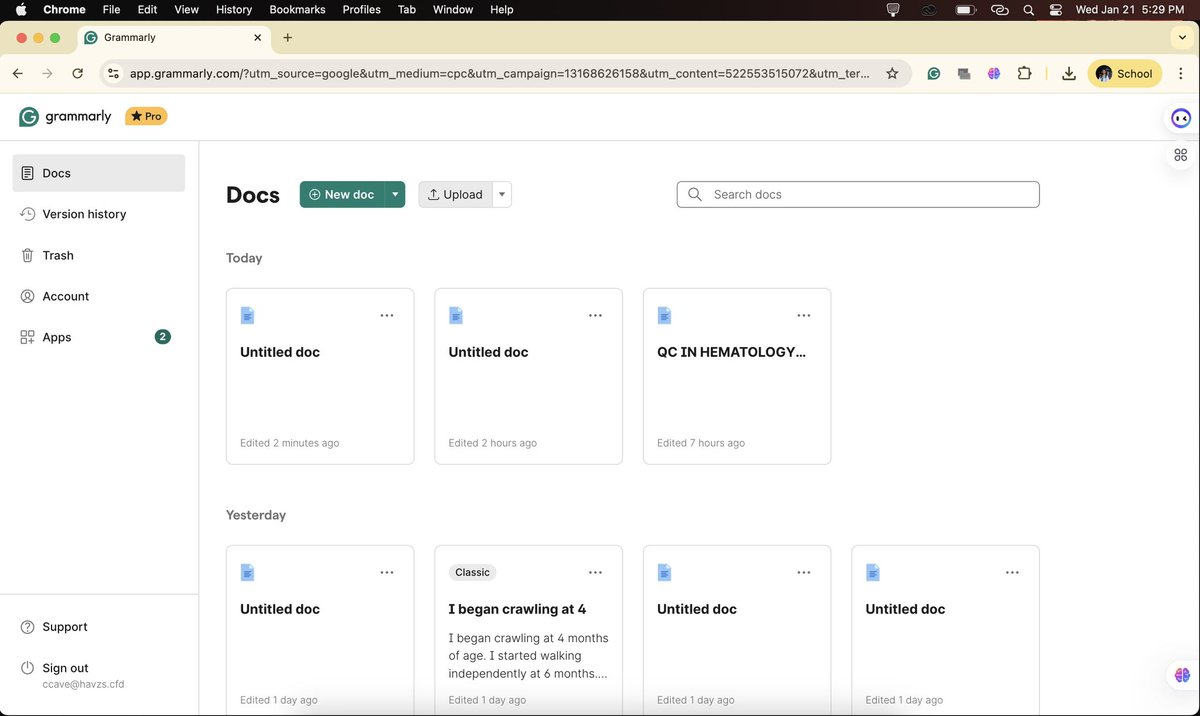Screen dimensions: 1200x716
Task: Click the floating assistant face icon
Action: coord(1181,118)
